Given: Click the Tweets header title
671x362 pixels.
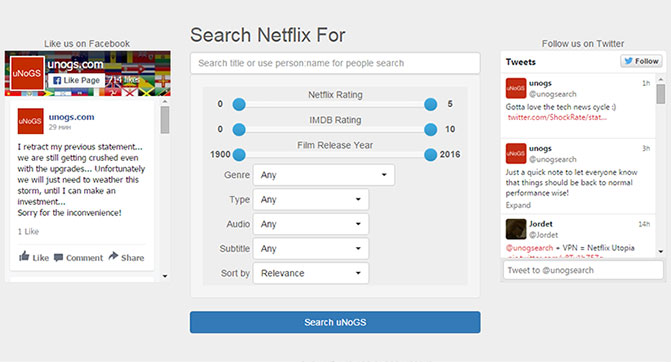Looking at the screenshot, I should (x=520, y=62).
